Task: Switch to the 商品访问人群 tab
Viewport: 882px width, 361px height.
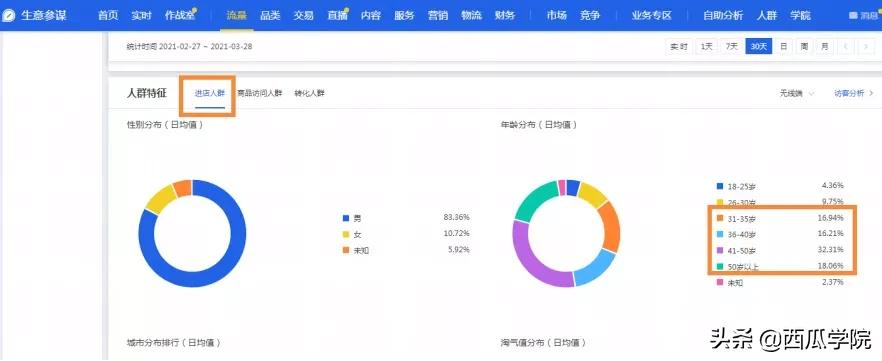Action: pos(259,93)
